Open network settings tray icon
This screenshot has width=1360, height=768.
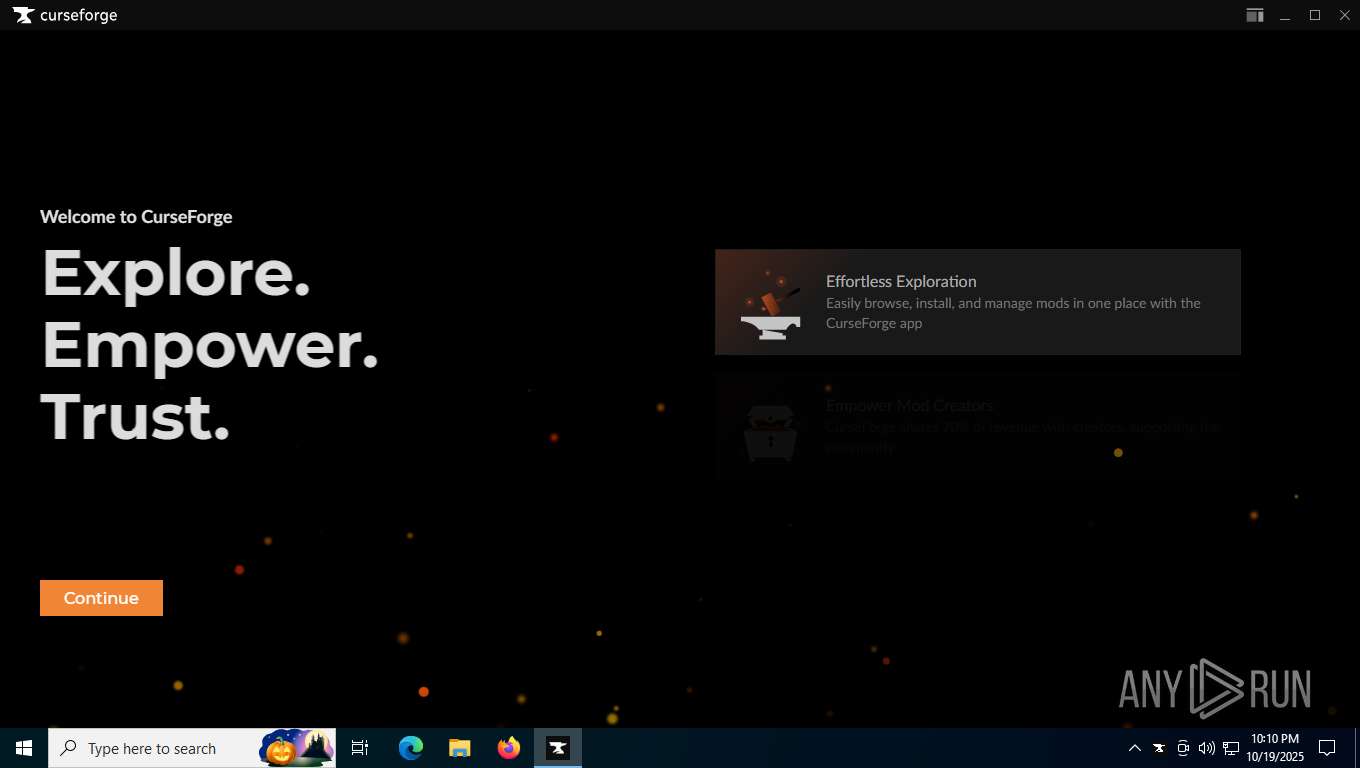pos(1231,748)
